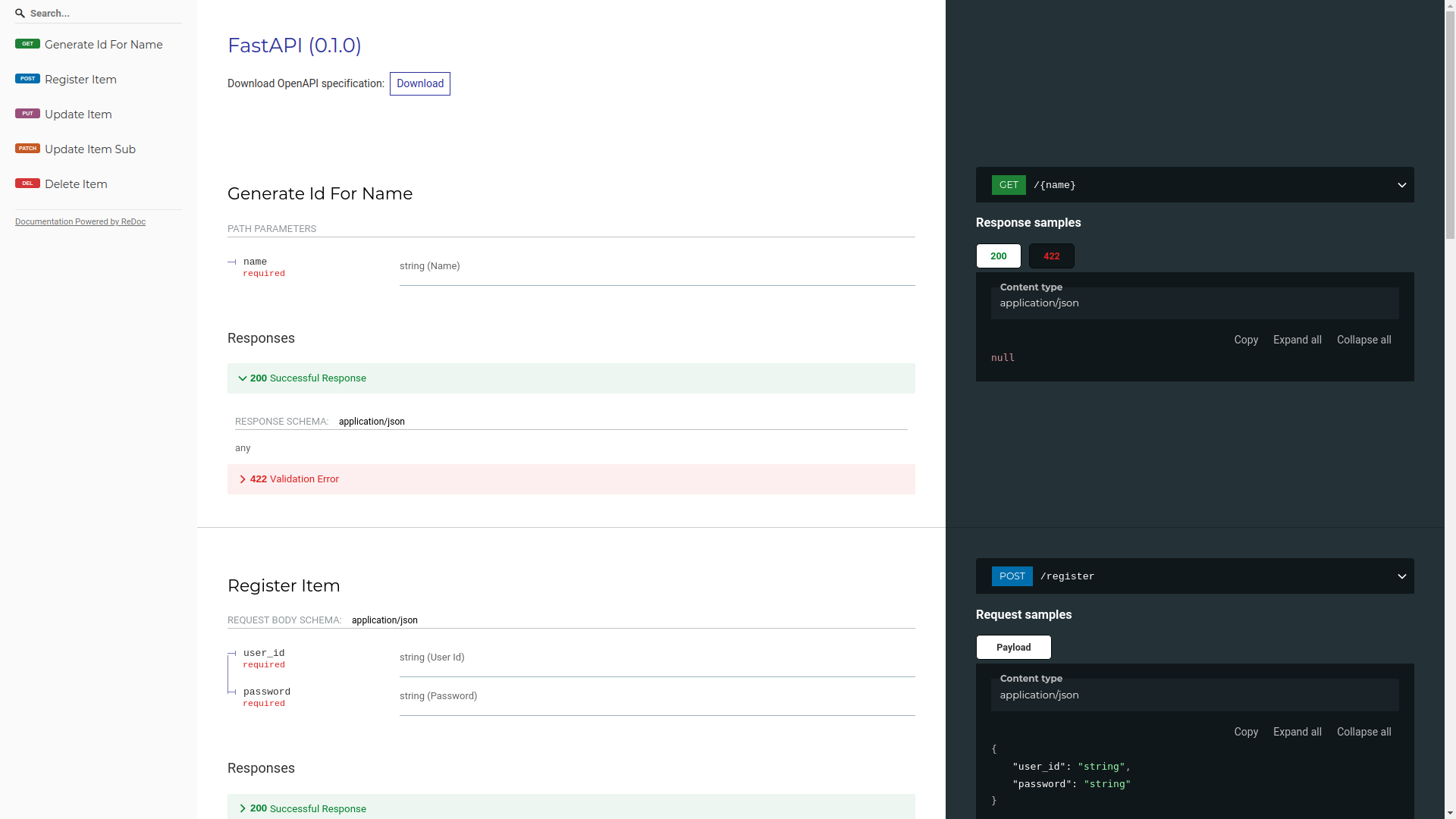The image size is (1456, 819).
Task: Expand the POST /register endpoint chevron
Action: tap(1401, 576)
